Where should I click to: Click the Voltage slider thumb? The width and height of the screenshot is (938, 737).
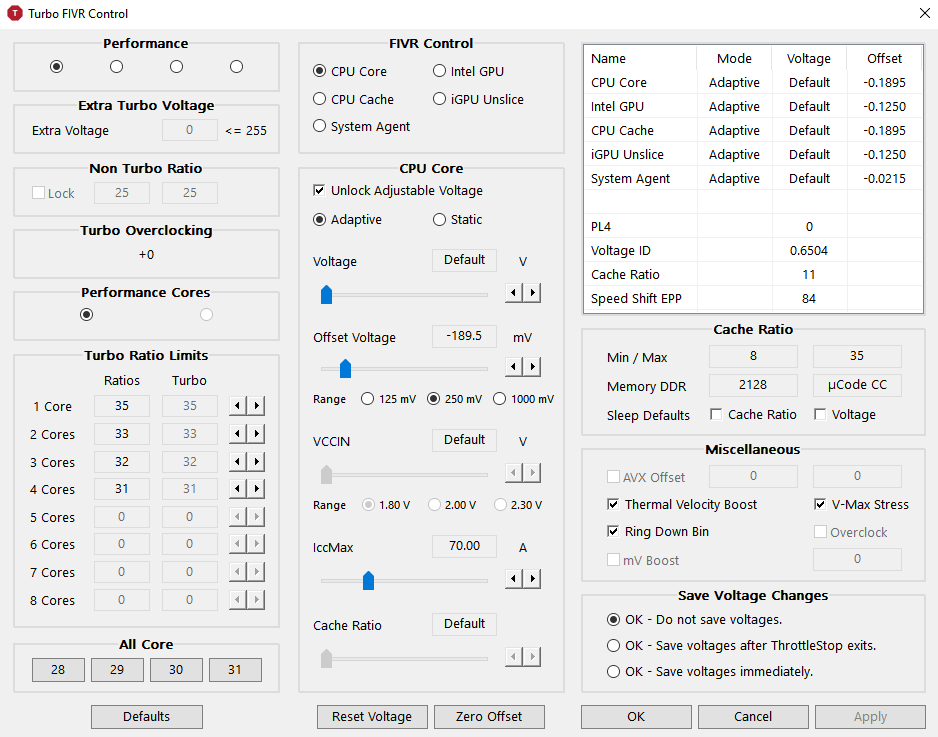click(x=326, y=294)
